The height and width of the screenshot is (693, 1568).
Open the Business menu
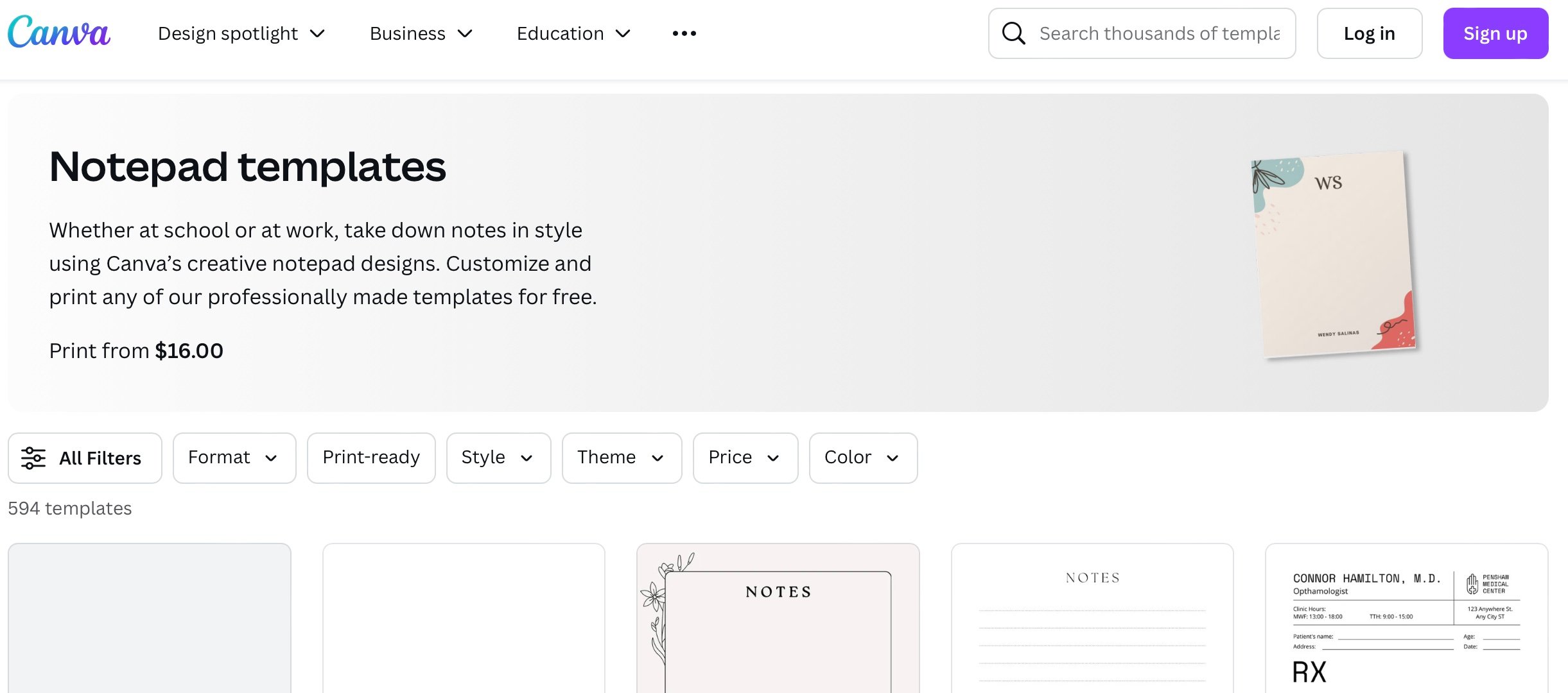tap(421, 33)
